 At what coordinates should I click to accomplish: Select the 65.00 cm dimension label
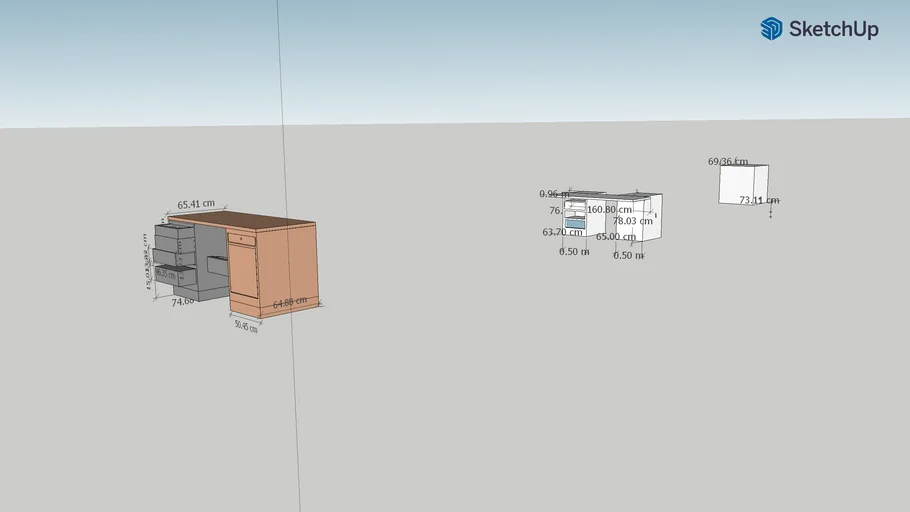pyautogui.click(x=615, y=237)
